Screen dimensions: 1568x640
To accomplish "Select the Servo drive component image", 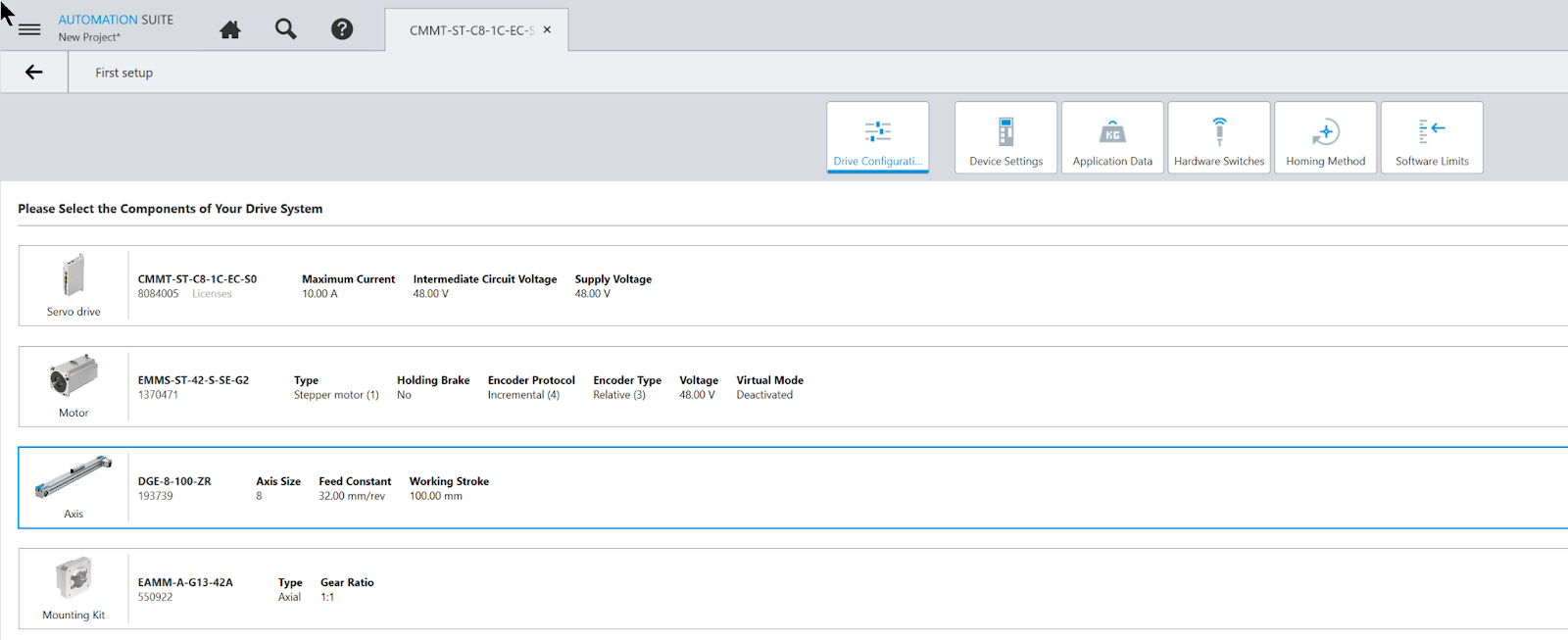I will pyautogui.click(x=73, y=275).
